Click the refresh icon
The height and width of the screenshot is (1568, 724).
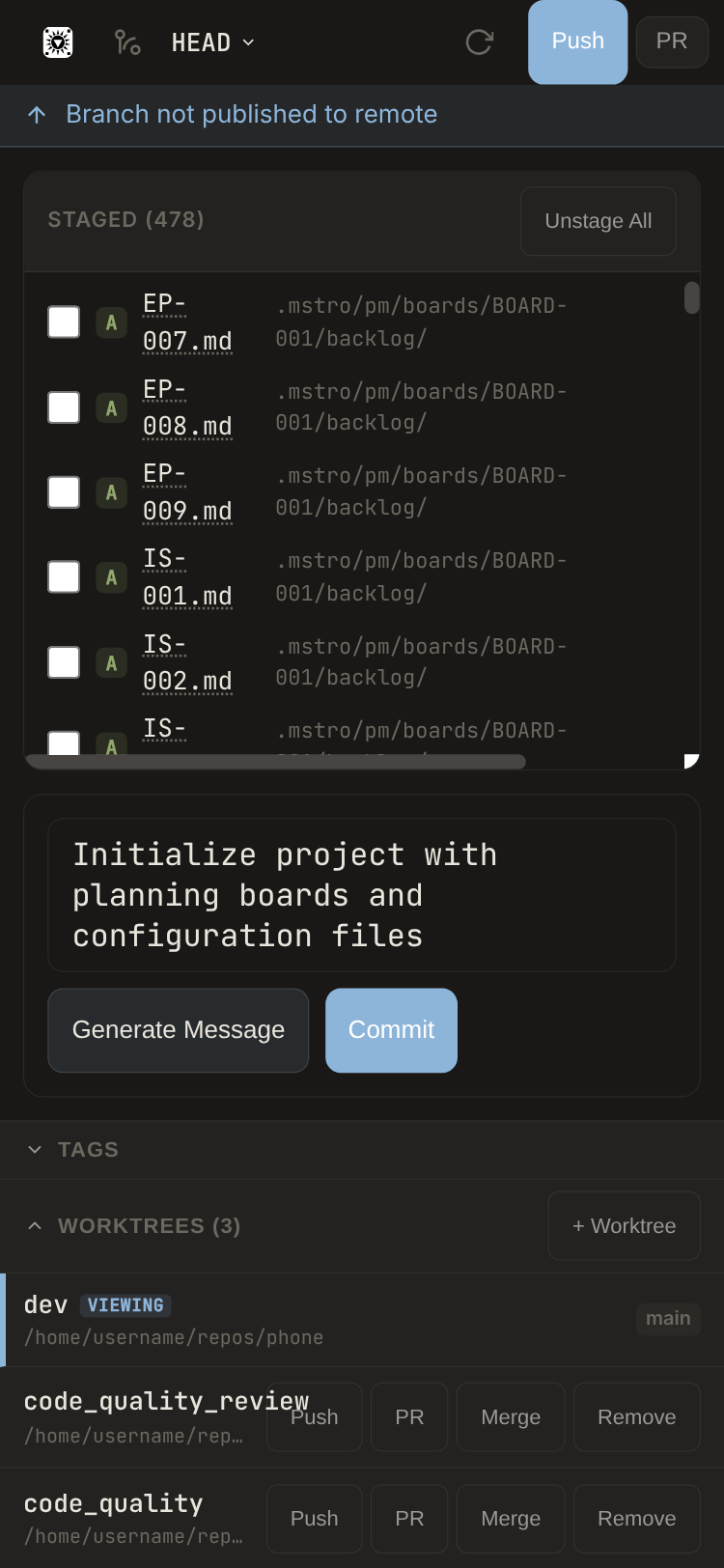479,42
